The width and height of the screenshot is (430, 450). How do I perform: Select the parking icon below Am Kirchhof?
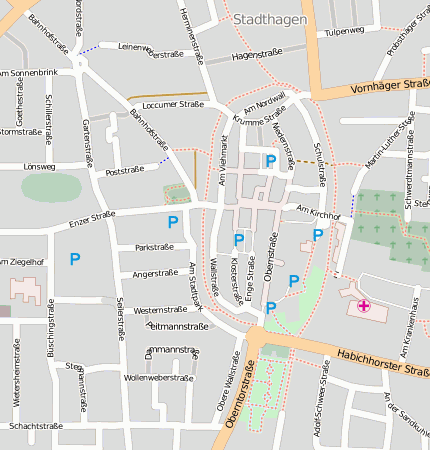(x=318, y=235)
